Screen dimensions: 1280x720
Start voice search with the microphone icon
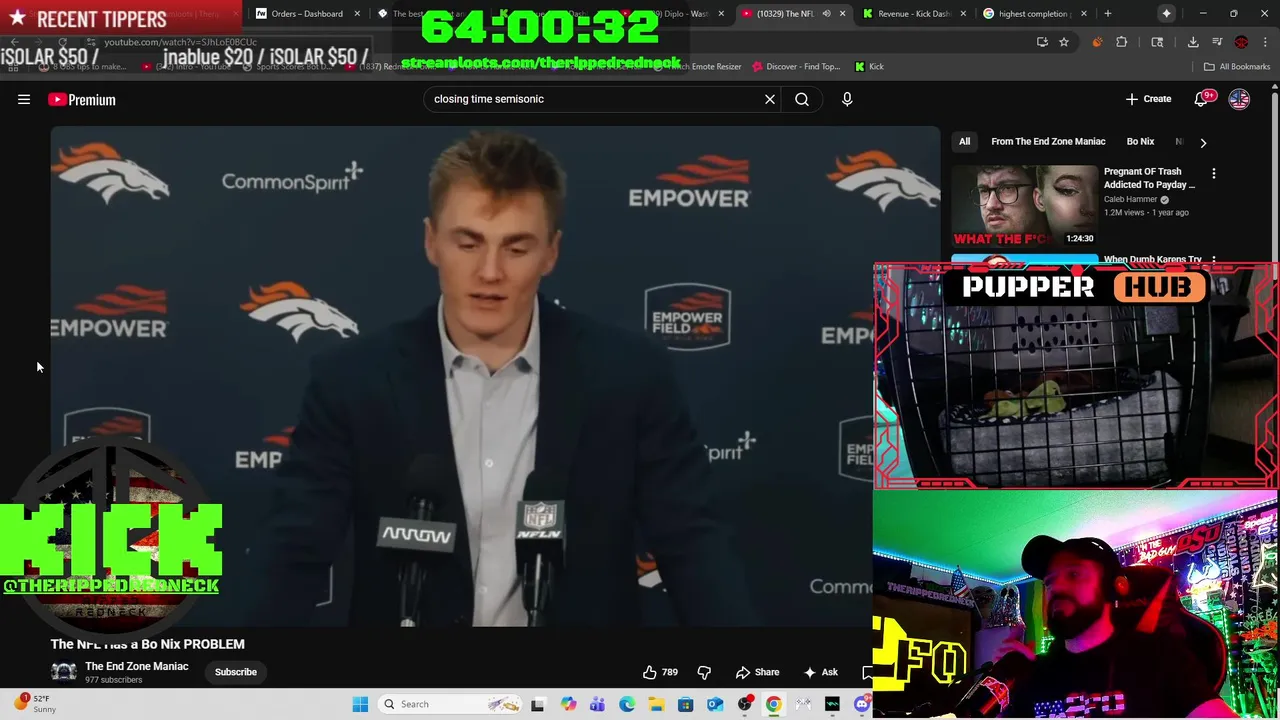pyautogui.click(x=847, y=99)
